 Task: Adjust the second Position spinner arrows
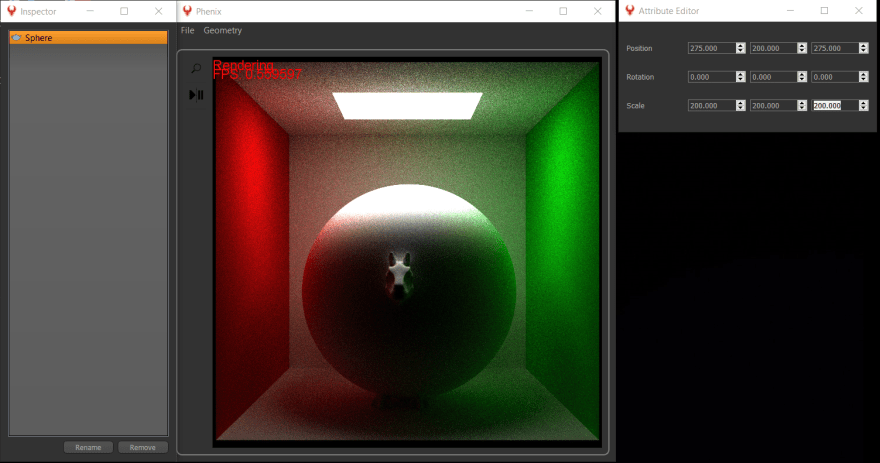pyautogui.click(x=802, y=48)
